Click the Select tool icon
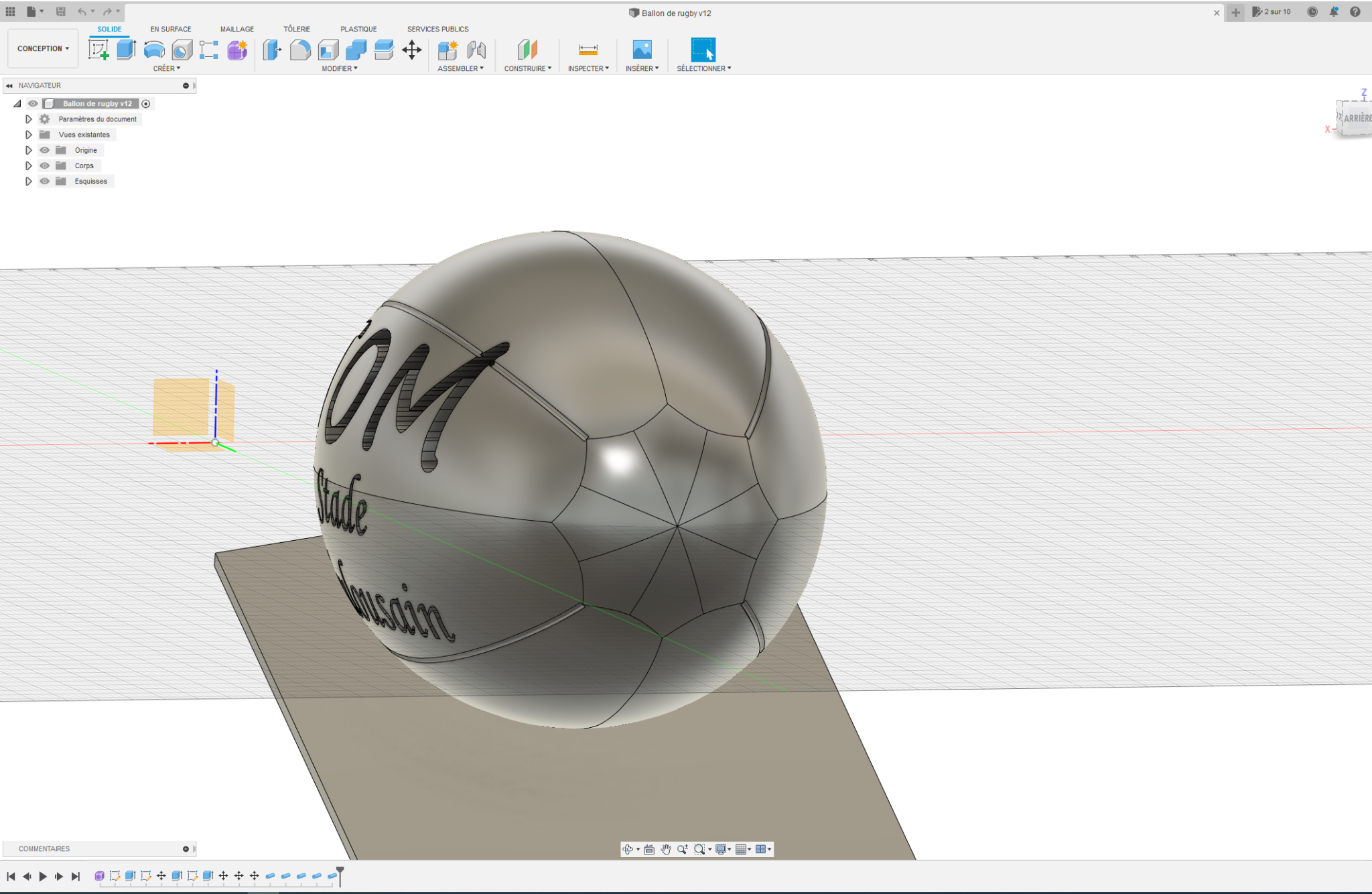The width and height of the screenshot is (1372, 894). [x=703, y=50]
